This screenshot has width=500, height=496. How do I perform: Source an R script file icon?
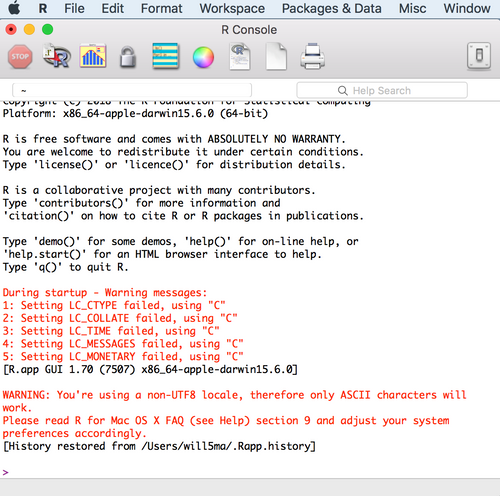click(57, 56)
